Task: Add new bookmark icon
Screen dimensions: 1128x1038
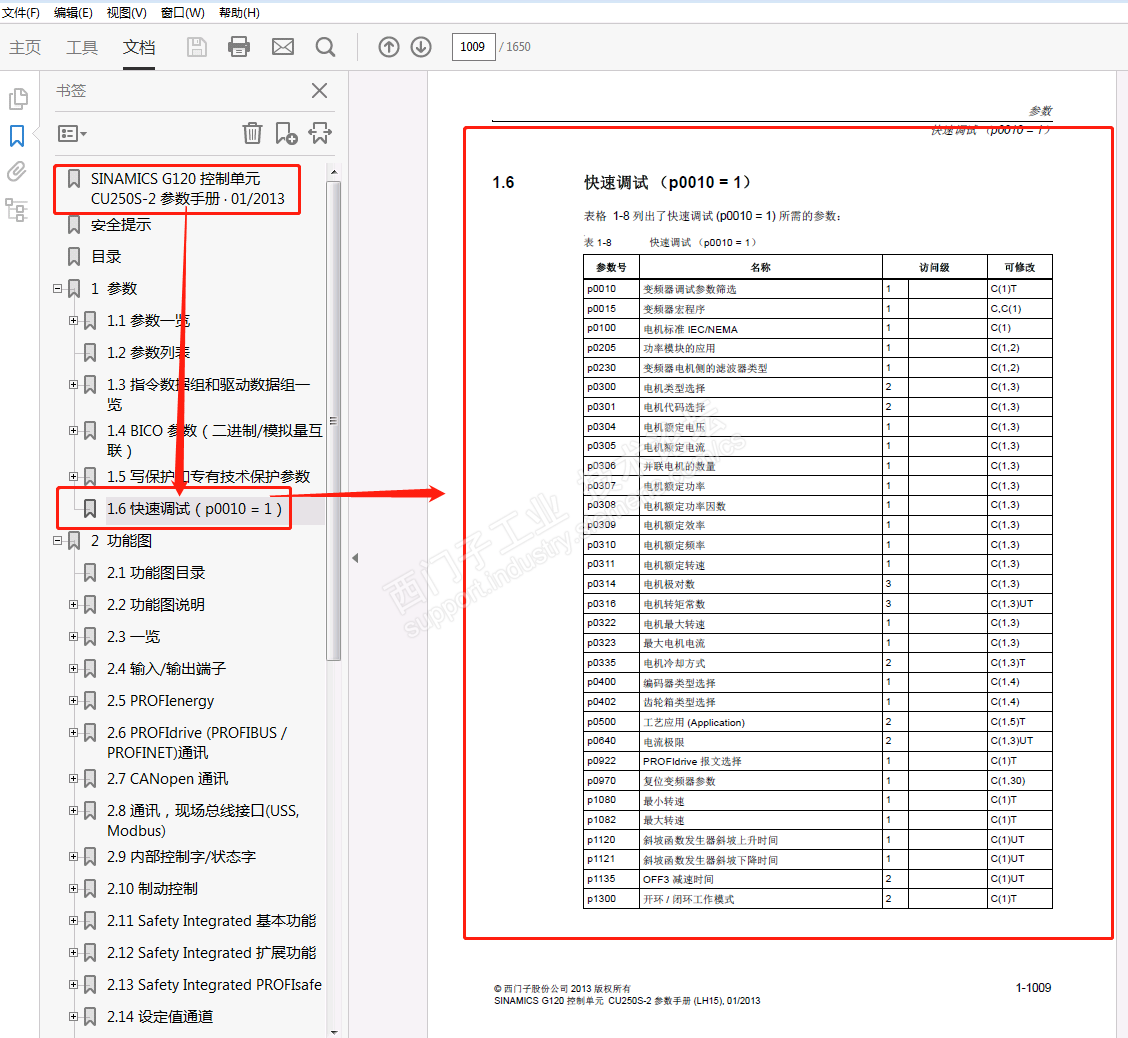Action: [286, 133]
